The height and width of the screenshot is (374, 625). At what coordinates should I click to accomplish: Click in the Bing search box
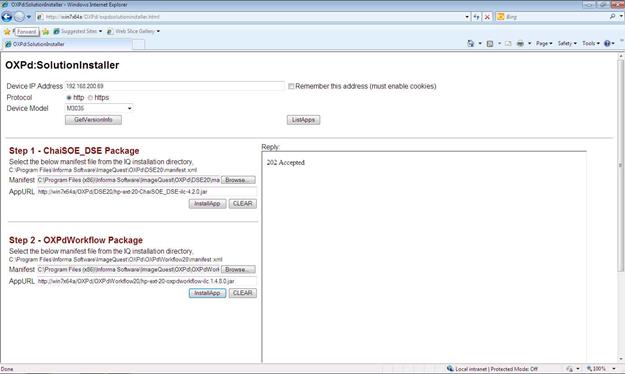(x=557, y=17)
